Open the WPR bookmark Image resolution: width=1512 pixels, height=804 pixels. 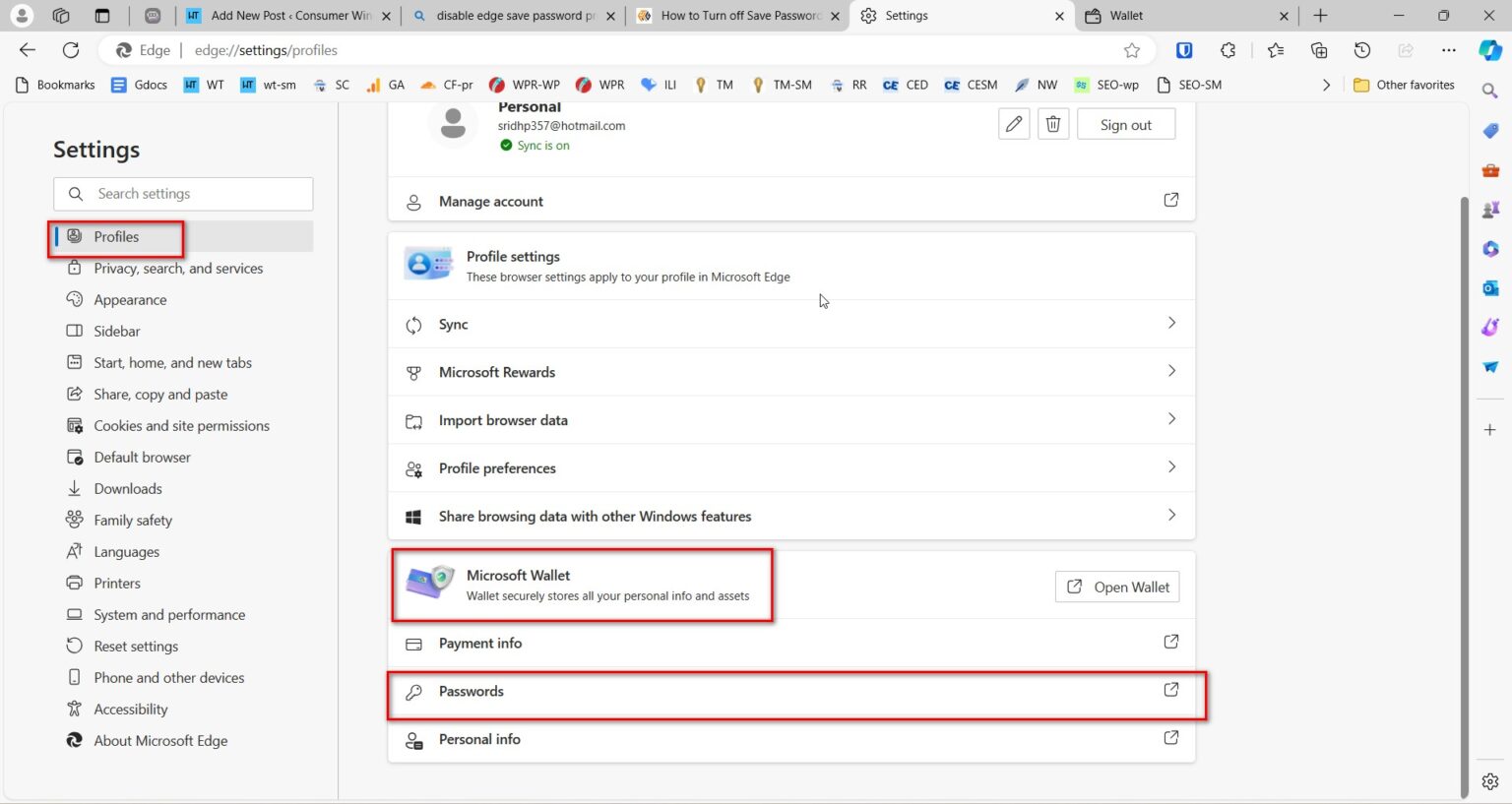598,85
